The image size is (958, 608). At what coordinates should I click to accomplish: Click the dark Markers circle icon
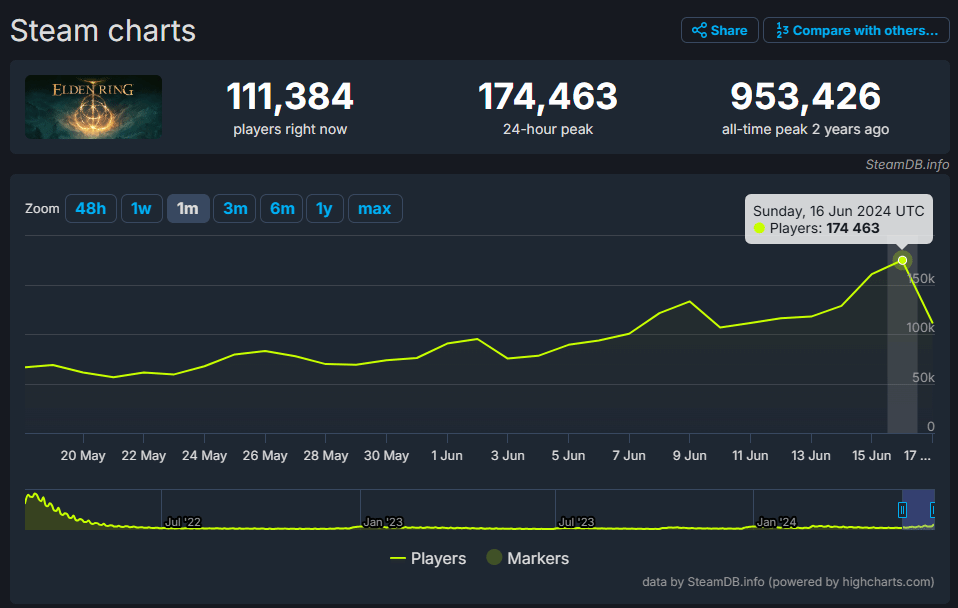[x=493, y=558]
